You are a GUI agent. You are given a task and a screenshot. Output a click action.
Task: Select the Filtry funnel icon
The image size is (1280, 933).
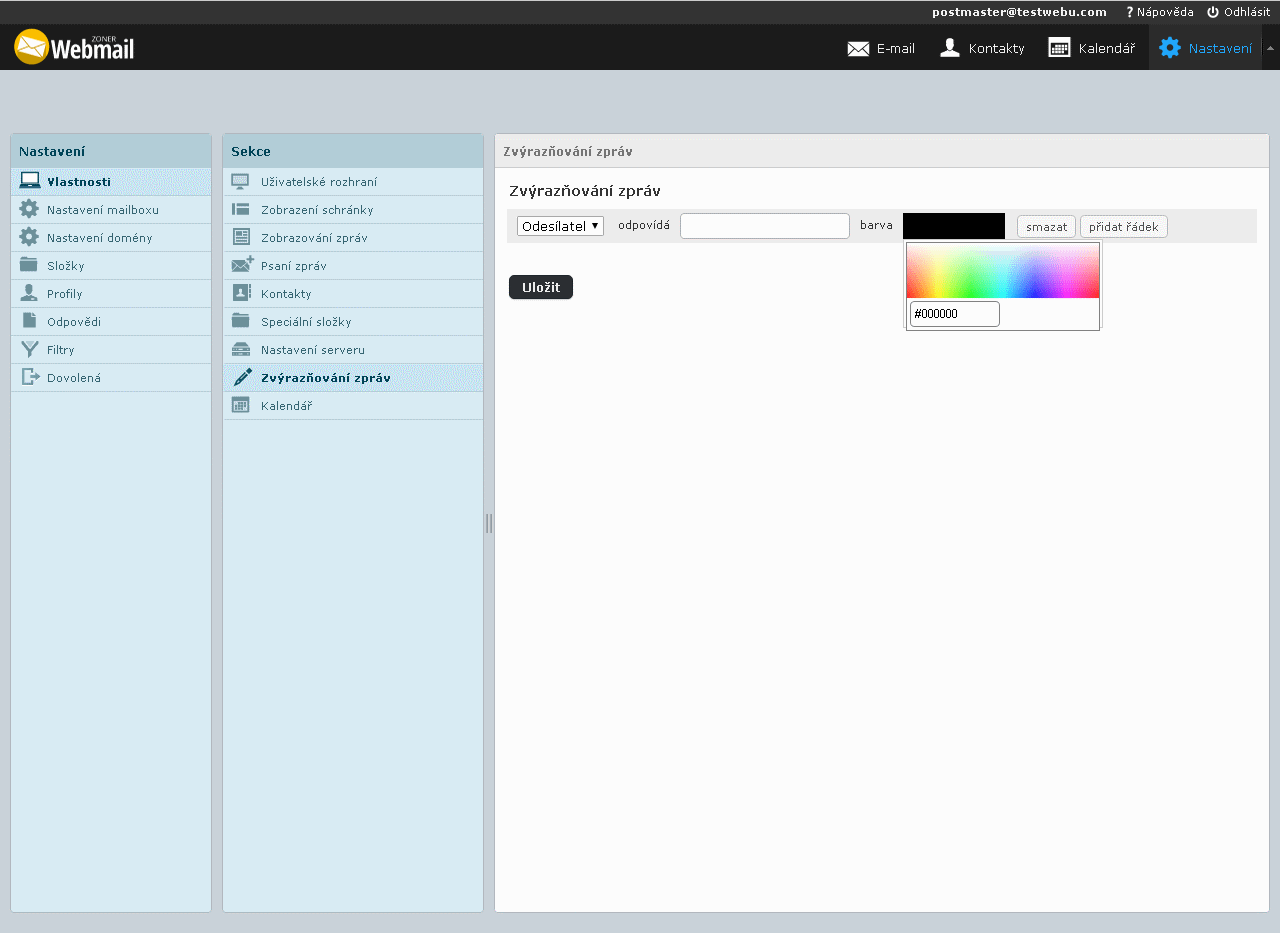click(29, 350)
